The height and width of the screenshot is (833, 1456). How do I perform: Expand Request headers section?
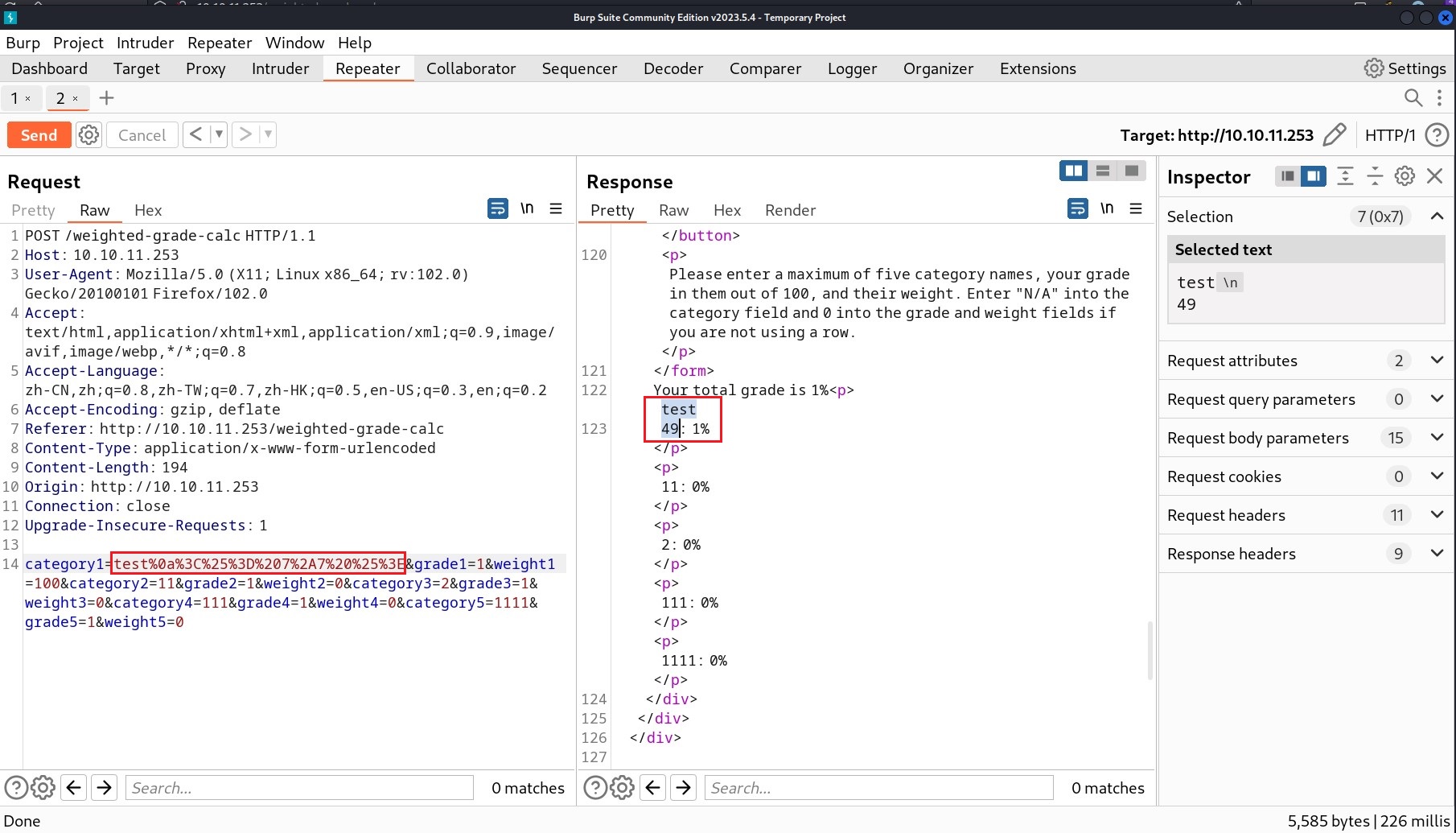coord(1437,515)
